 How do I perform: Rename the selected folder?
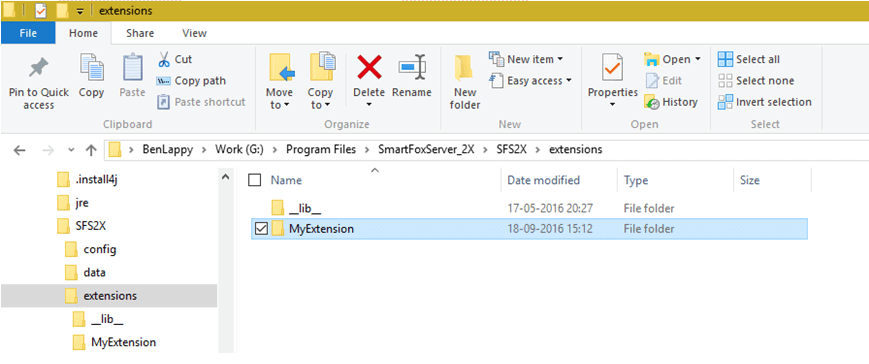pos(412,76)
